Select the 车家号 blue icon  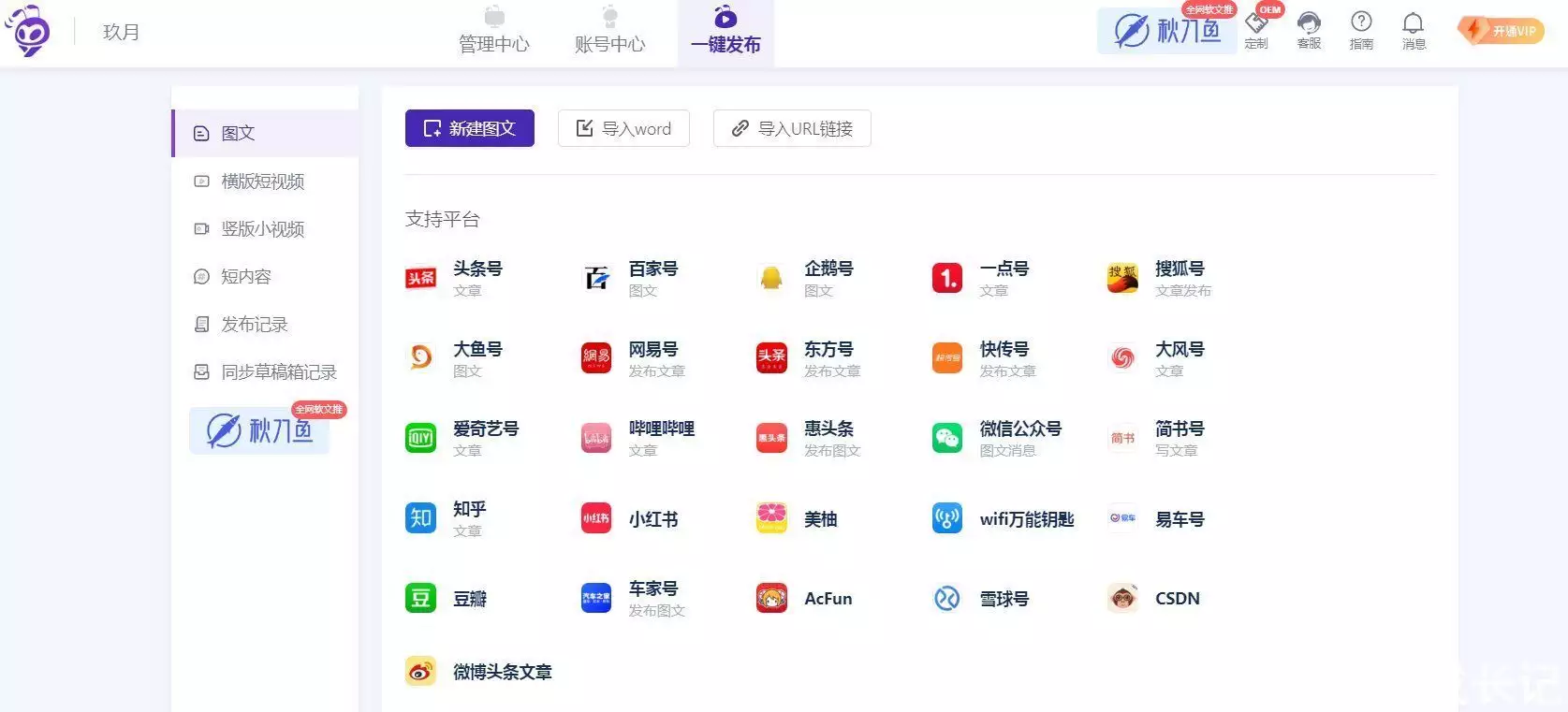[596, 598]
